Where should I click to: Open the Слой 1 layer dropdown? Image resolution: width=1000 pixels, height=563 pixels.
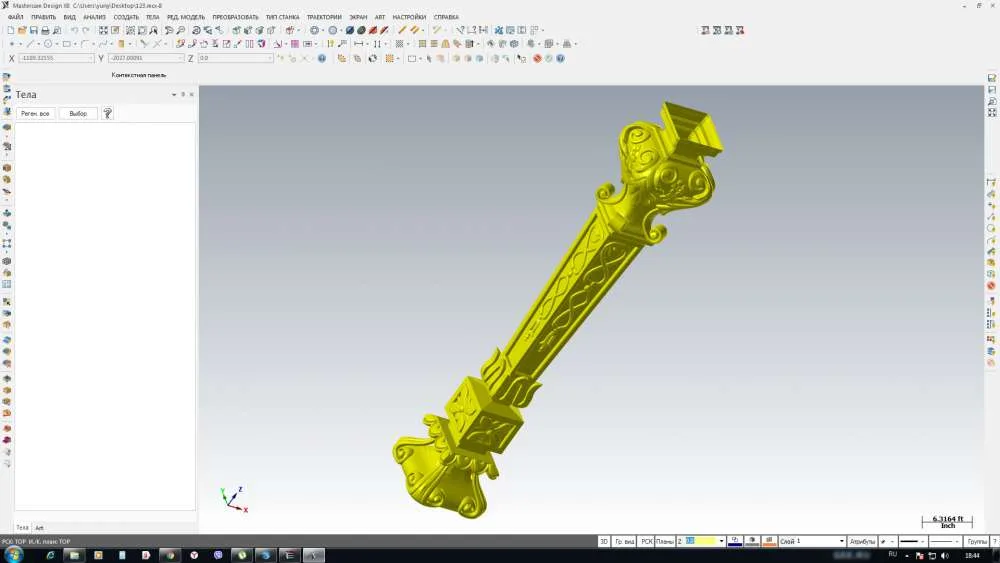click(x=812, y=541)
